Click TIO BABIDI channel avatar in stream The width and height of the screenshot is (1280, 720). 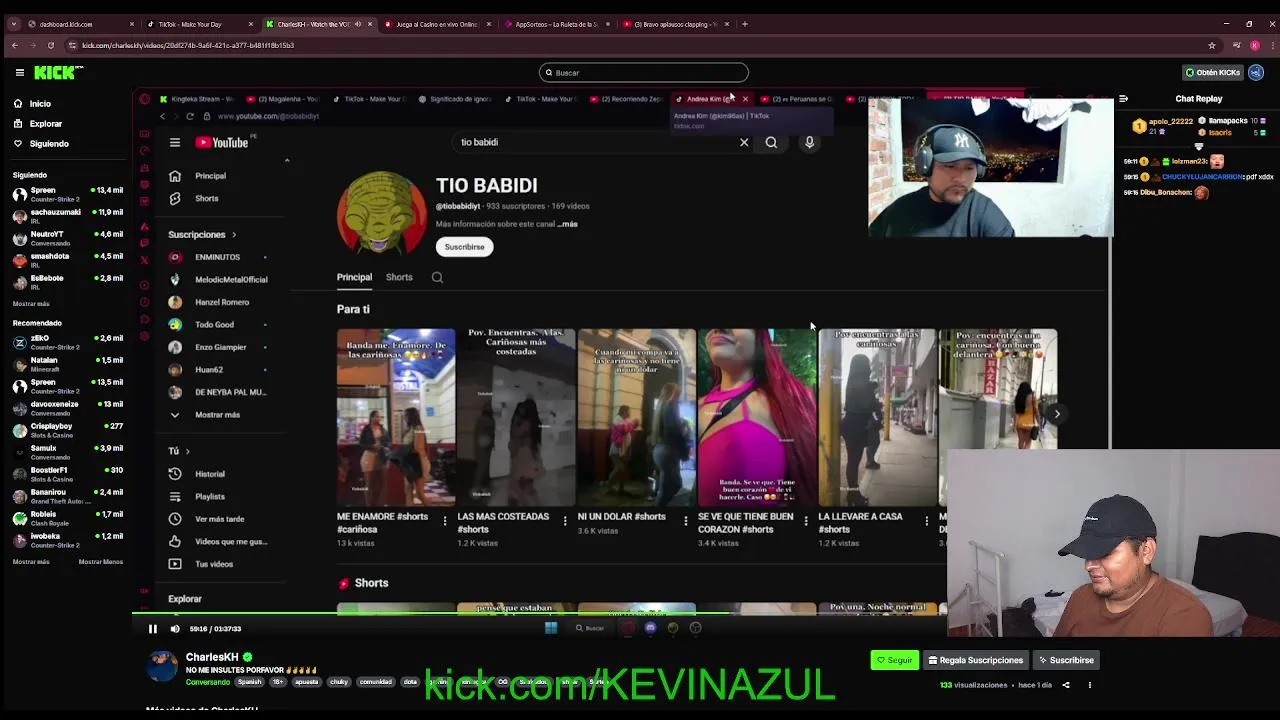pyautogui.click(x=381, y=213)
